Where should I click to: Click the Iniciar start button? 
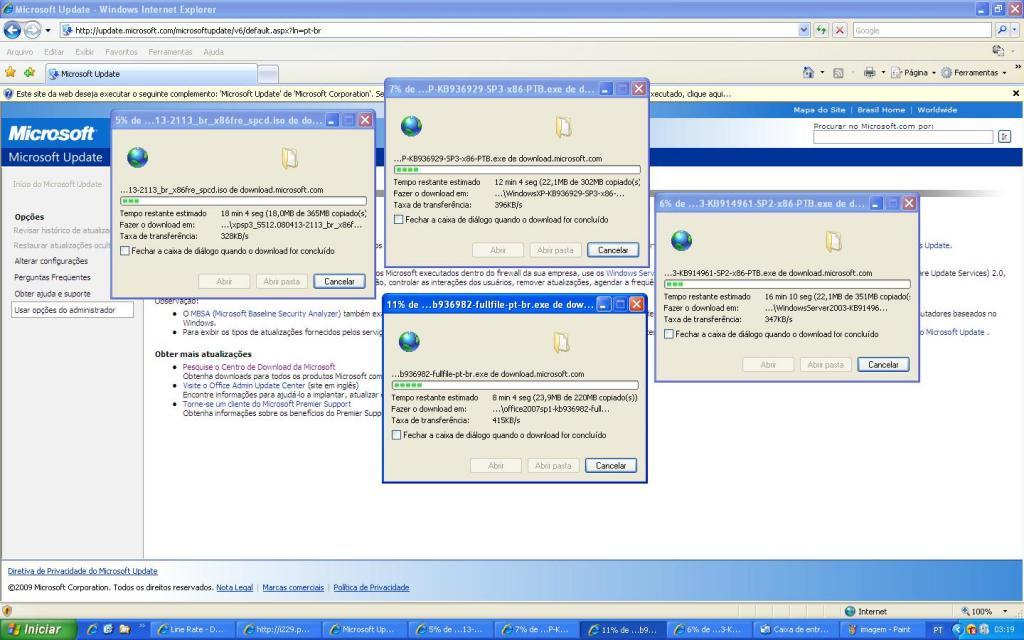point(39,630)
